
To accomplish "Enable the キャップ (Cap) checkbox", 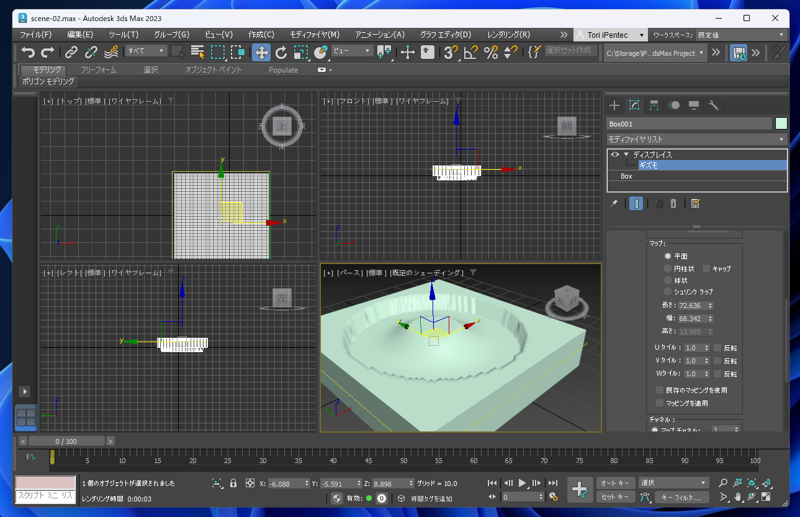I will point(706,268).
